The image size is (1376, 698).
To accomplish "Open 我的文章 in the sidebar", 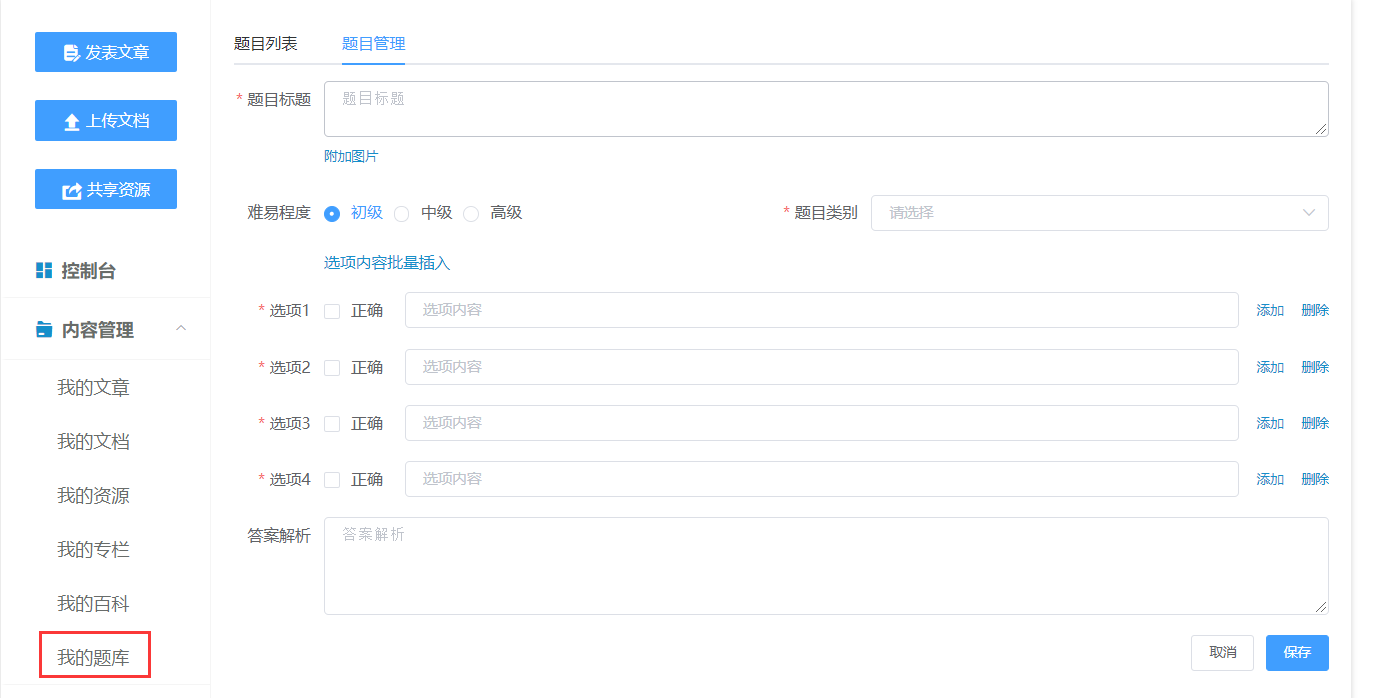I will tap(94, 388).
